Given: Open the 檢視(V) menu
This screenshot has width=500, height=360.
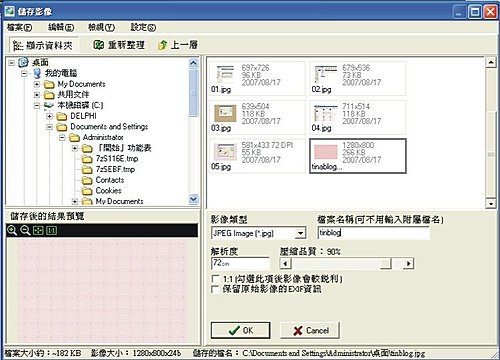Looking at the screenshot, I should pyautogui.click(x=101, y=27).
